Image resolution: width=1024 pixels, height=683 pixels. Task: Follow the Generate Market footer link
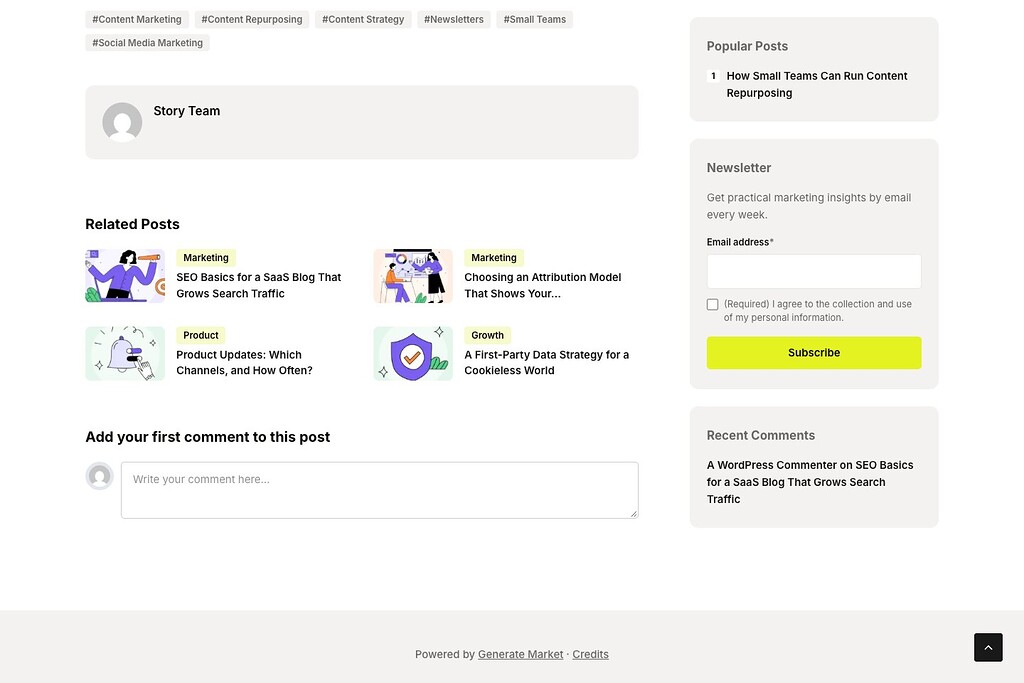coord(520,654)
